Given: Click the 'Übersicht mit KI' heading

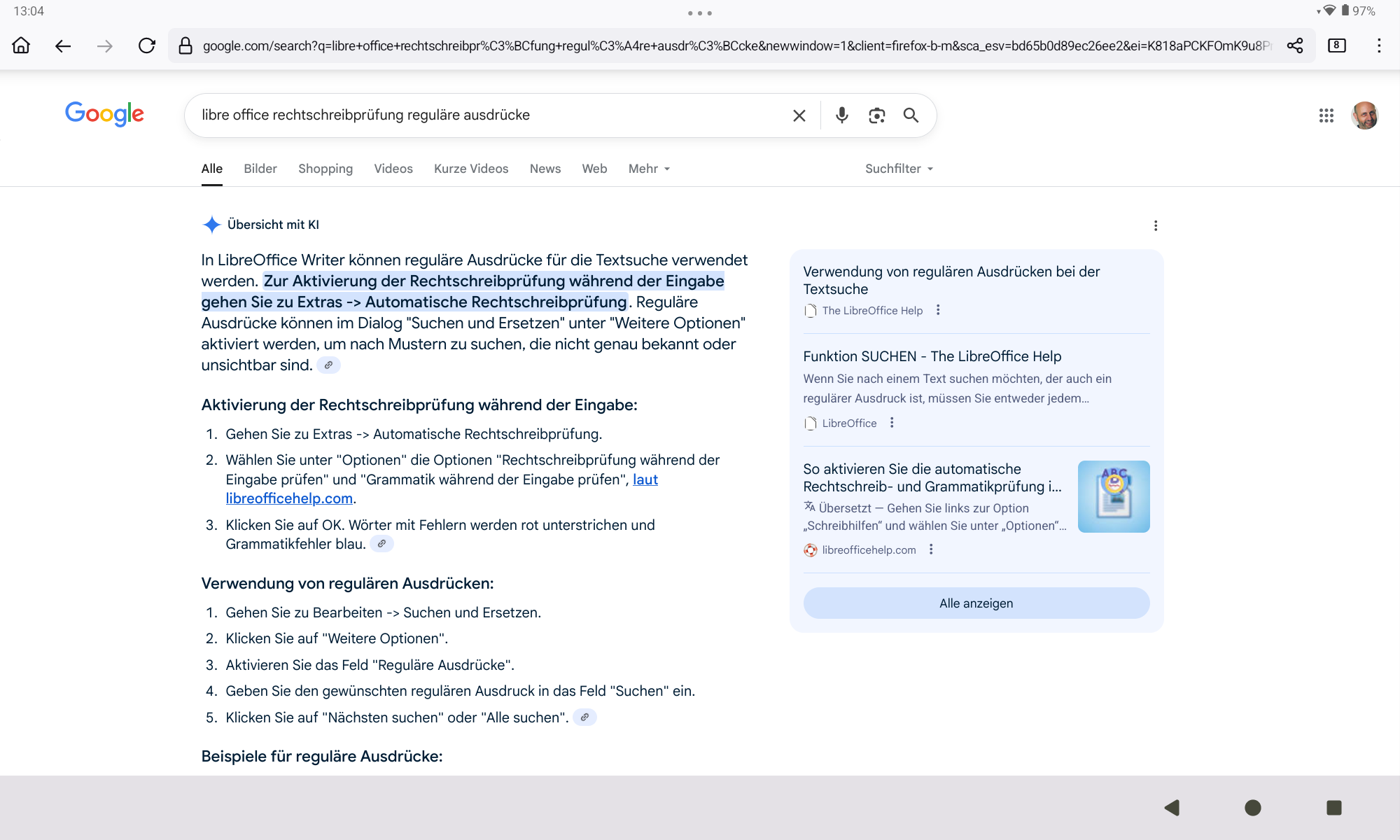Looking at the screenshot, I should point(273,225).
